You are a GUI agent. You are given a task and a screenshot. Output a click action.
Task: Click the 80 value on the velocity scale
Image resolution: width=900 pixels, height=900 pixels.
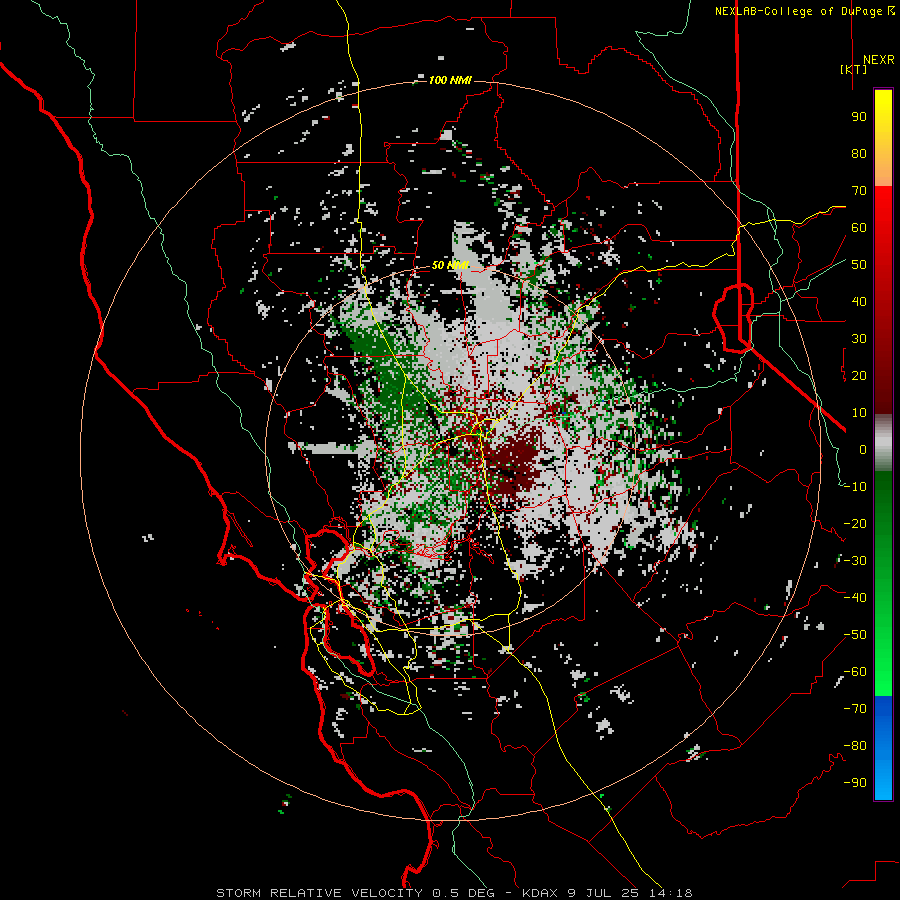pyautogui.click(x=859, y=154)
